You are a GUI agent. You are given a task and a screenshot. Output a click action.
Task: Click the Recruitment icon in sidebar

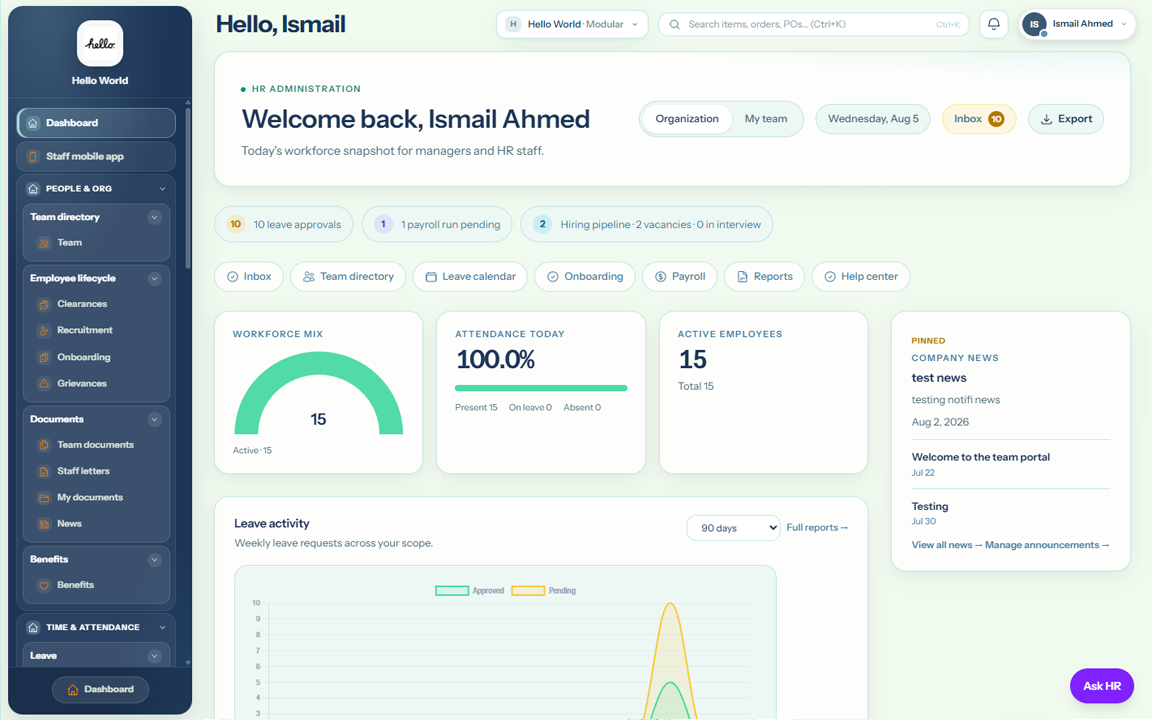[44, 331]
